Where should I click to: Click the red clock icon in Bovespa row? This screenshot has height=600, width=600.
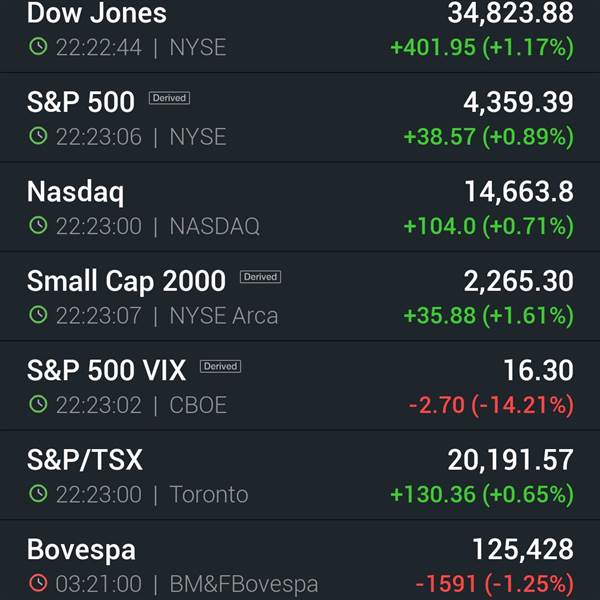coord(38,583)
